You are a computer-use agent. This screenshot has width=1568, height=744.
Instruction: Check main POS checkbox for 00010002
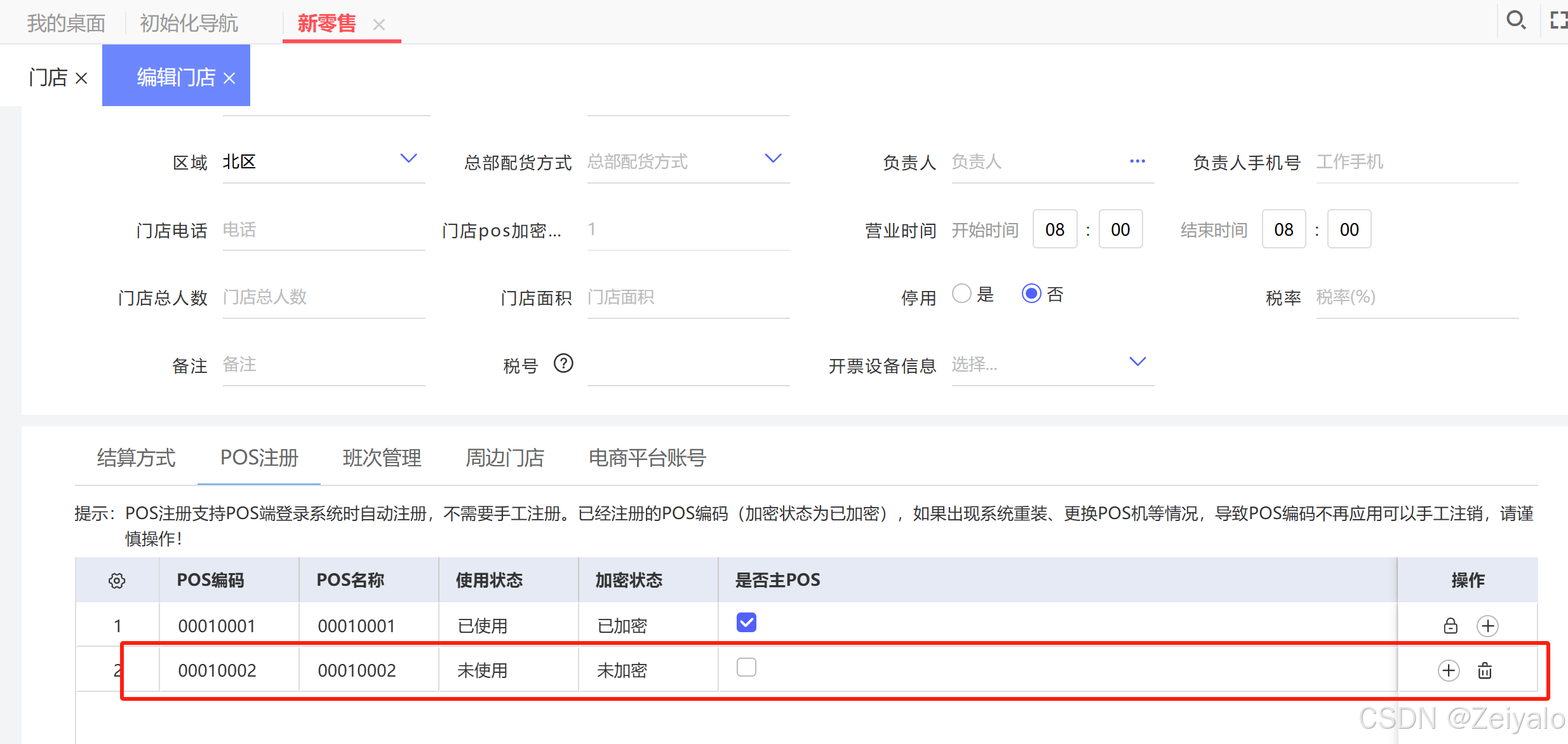[746, 667]
